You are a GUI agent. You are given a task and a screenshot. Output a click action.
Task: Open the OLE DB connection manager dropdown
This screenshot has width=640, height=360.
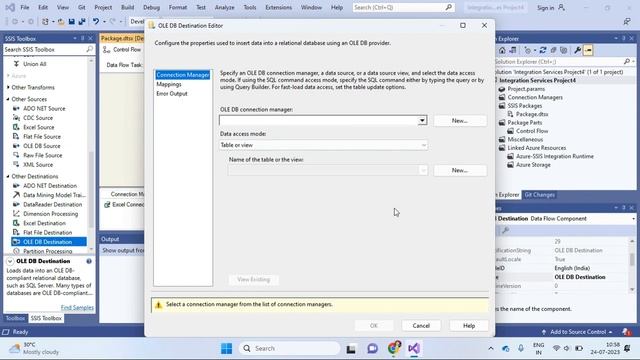coord(422,120)
